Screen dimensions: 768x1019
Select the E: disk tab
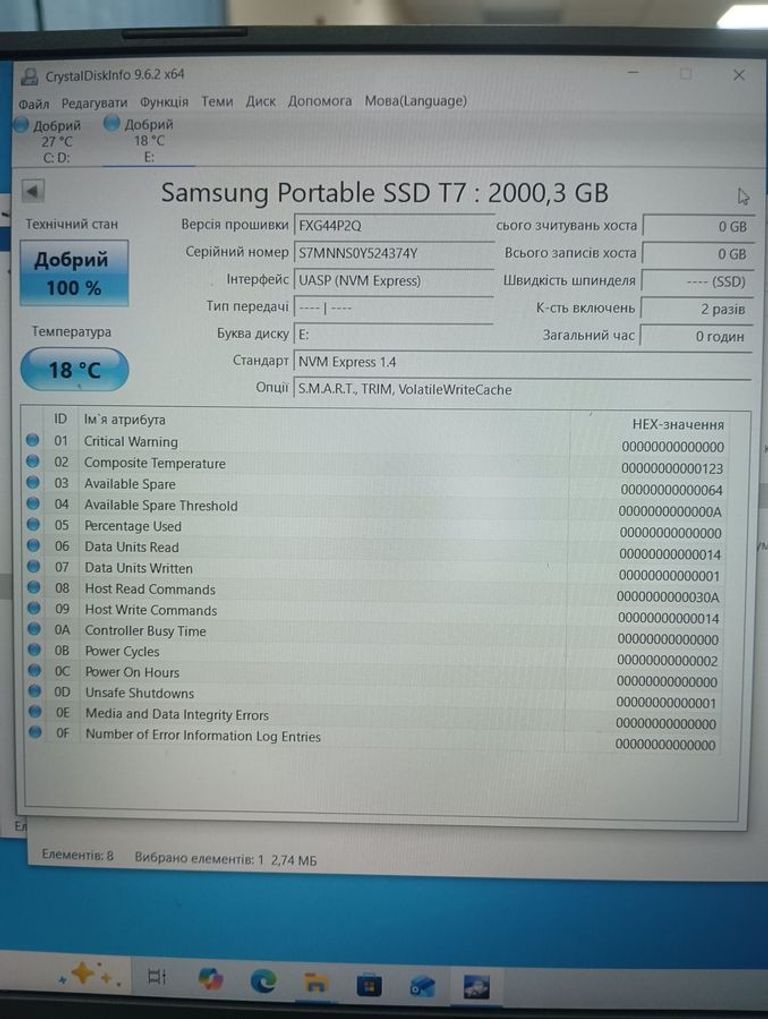(x=149, y=140)
